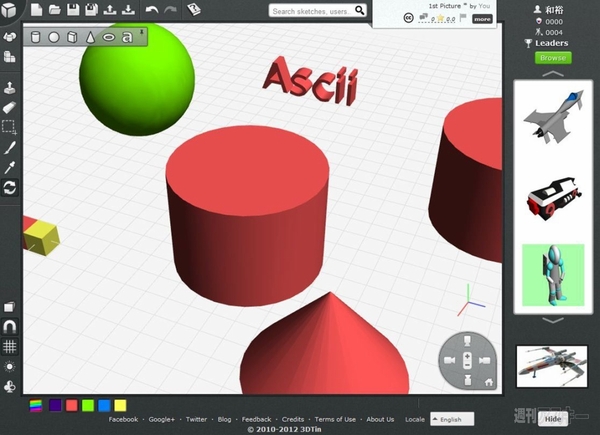Toggle the magnet snap option
The width and height of the screenshot is (600, 435).
pos(10,327)
